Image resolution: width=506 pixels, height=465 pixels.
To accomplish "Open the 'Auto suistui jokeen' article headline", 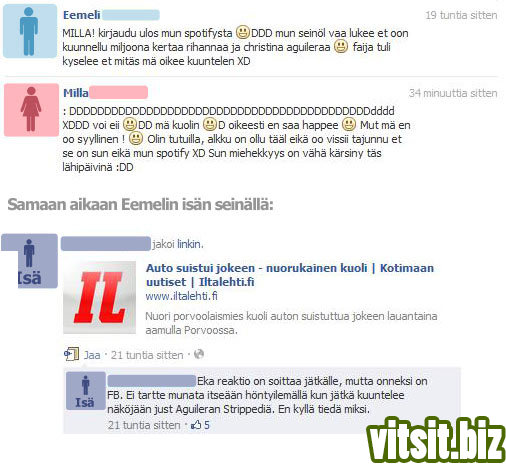I will (290, 275).
